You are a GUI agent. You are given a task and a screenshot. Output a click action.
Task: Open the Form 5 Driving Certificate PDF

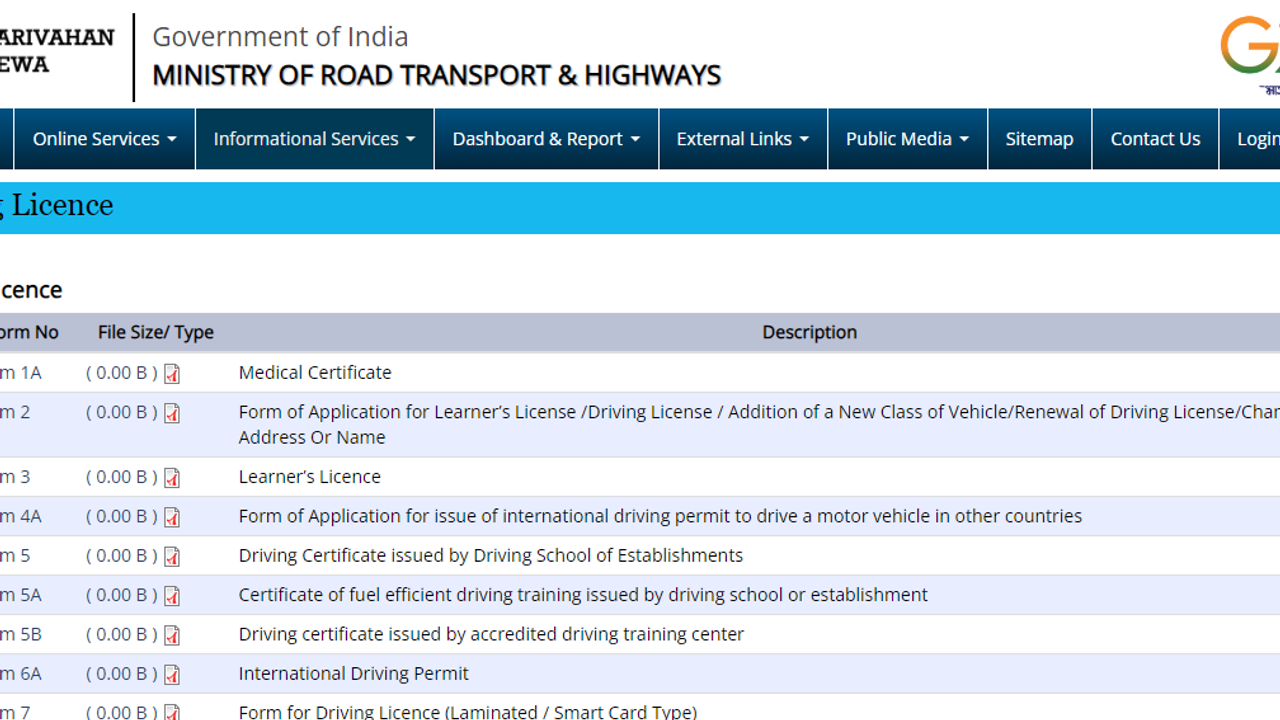pyautogui.click(x=171, y=556)
